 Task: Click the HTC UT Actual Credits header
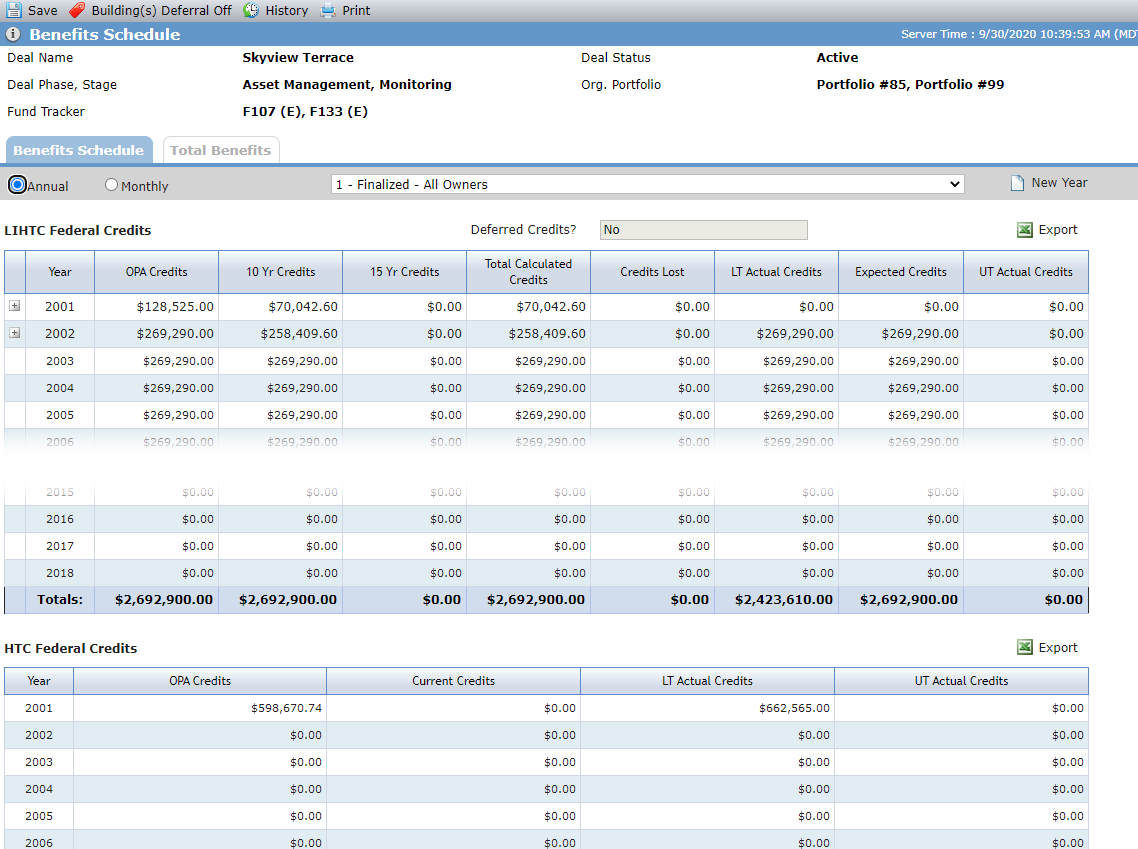[x=962, y=681]
